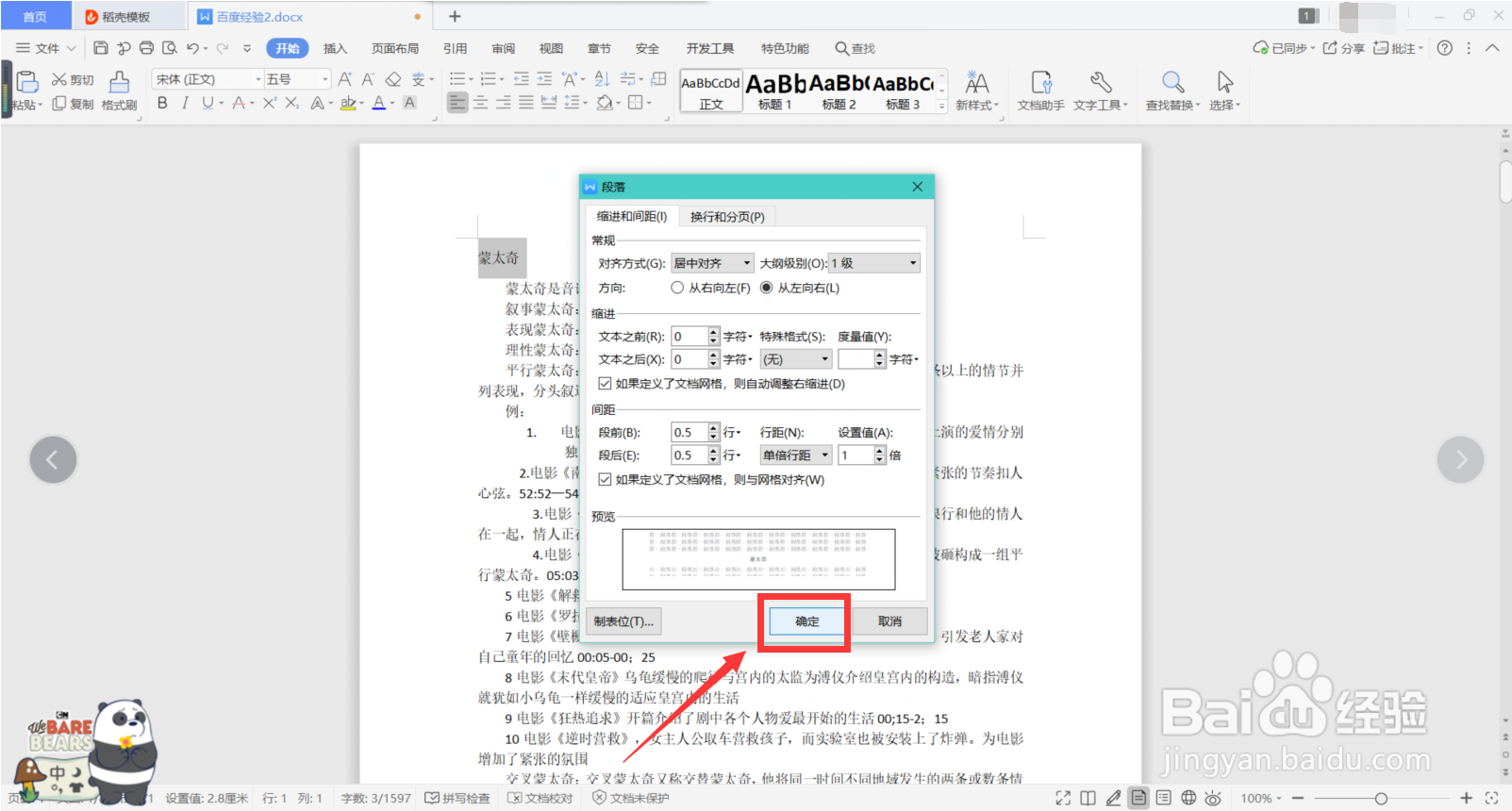Switch to 换行和分页 tab
The height and width of the screenshot is (811, 1512).
coord(727,217)
